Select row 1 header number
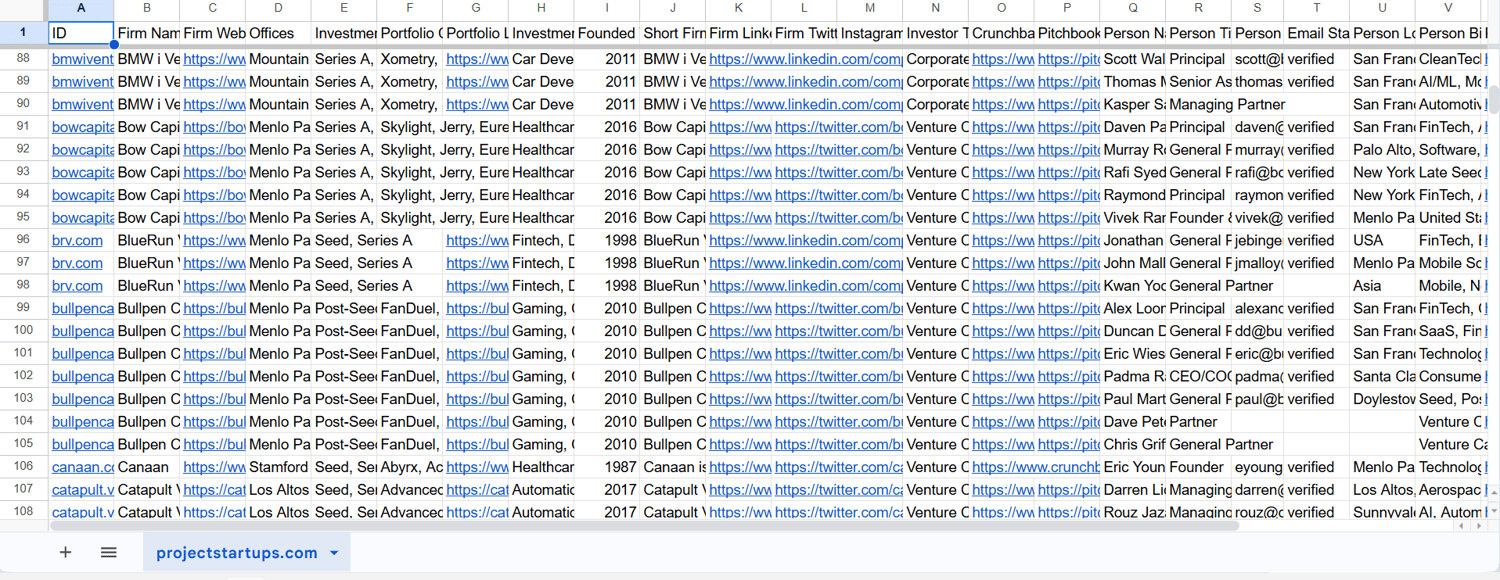Screen dimensions: 1500x580 click(x=24, y=32)
